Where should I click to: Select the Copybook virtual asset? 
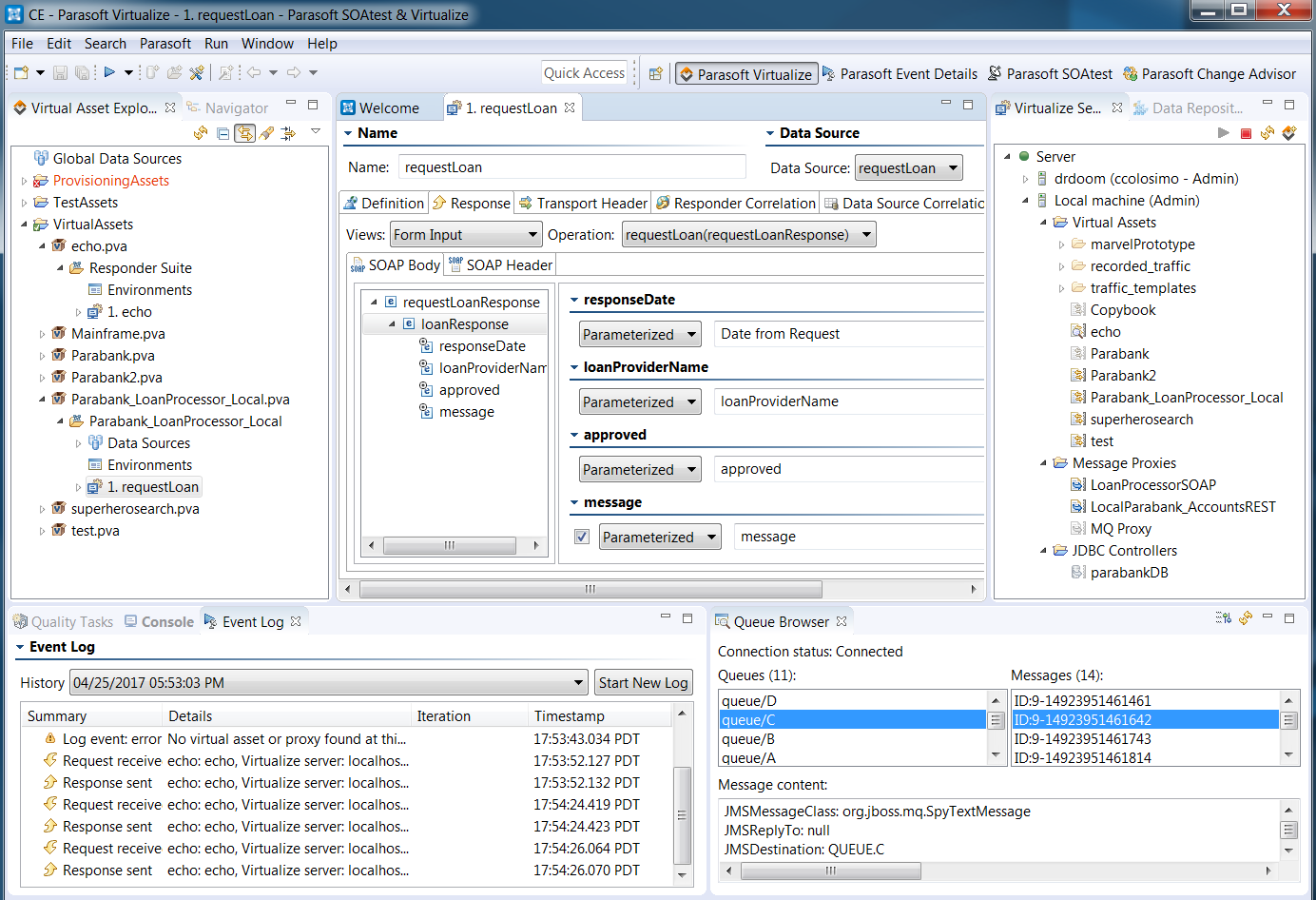tap(1123, 310)
